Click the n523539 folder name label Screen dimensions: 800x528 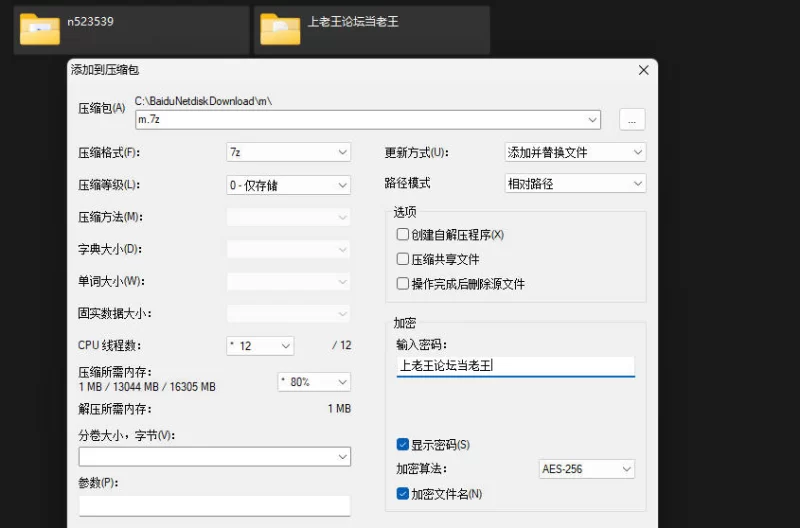90,21
